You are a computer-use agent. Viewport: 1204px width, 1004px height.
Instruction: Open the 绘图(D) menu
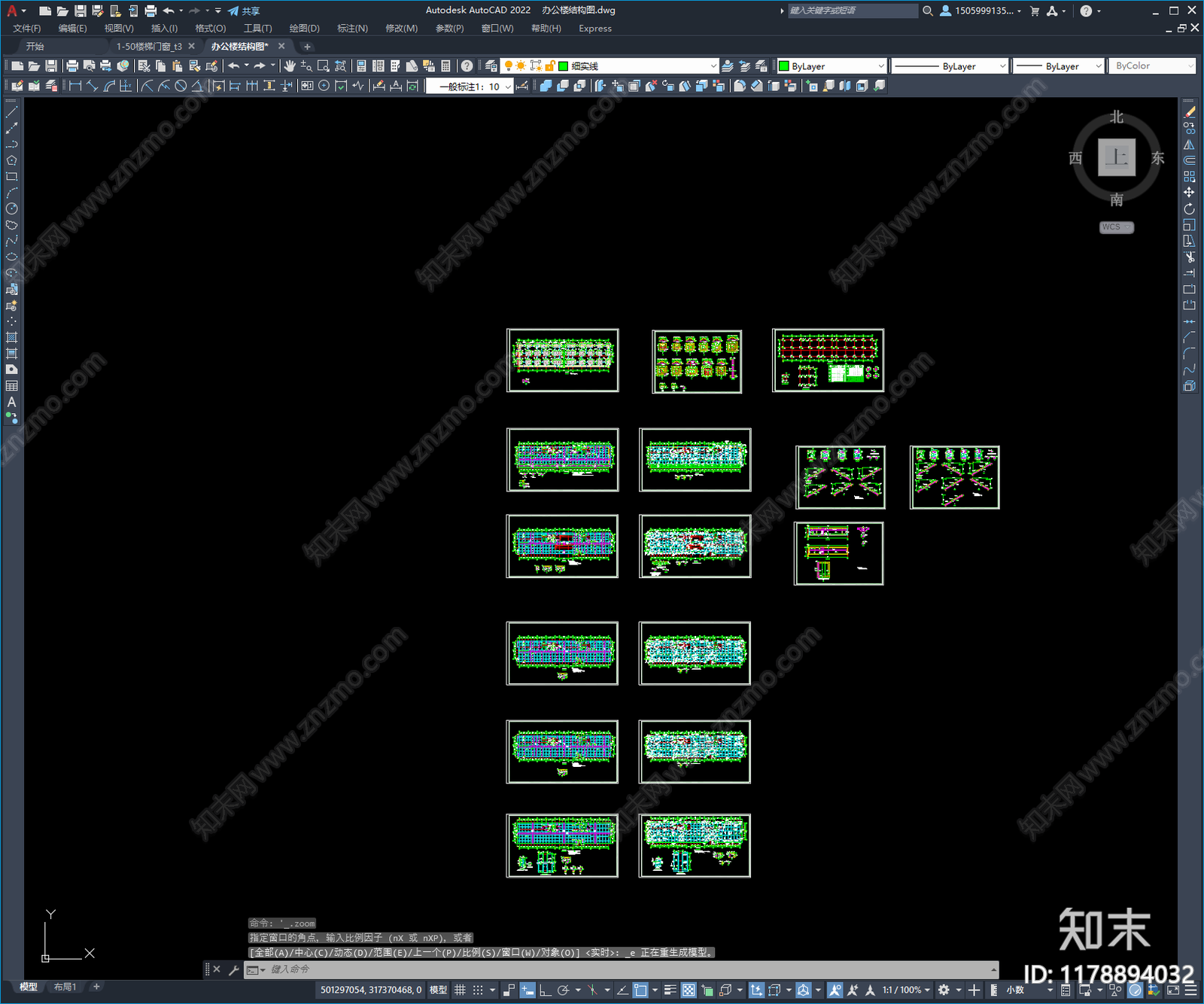coord(304,29)
